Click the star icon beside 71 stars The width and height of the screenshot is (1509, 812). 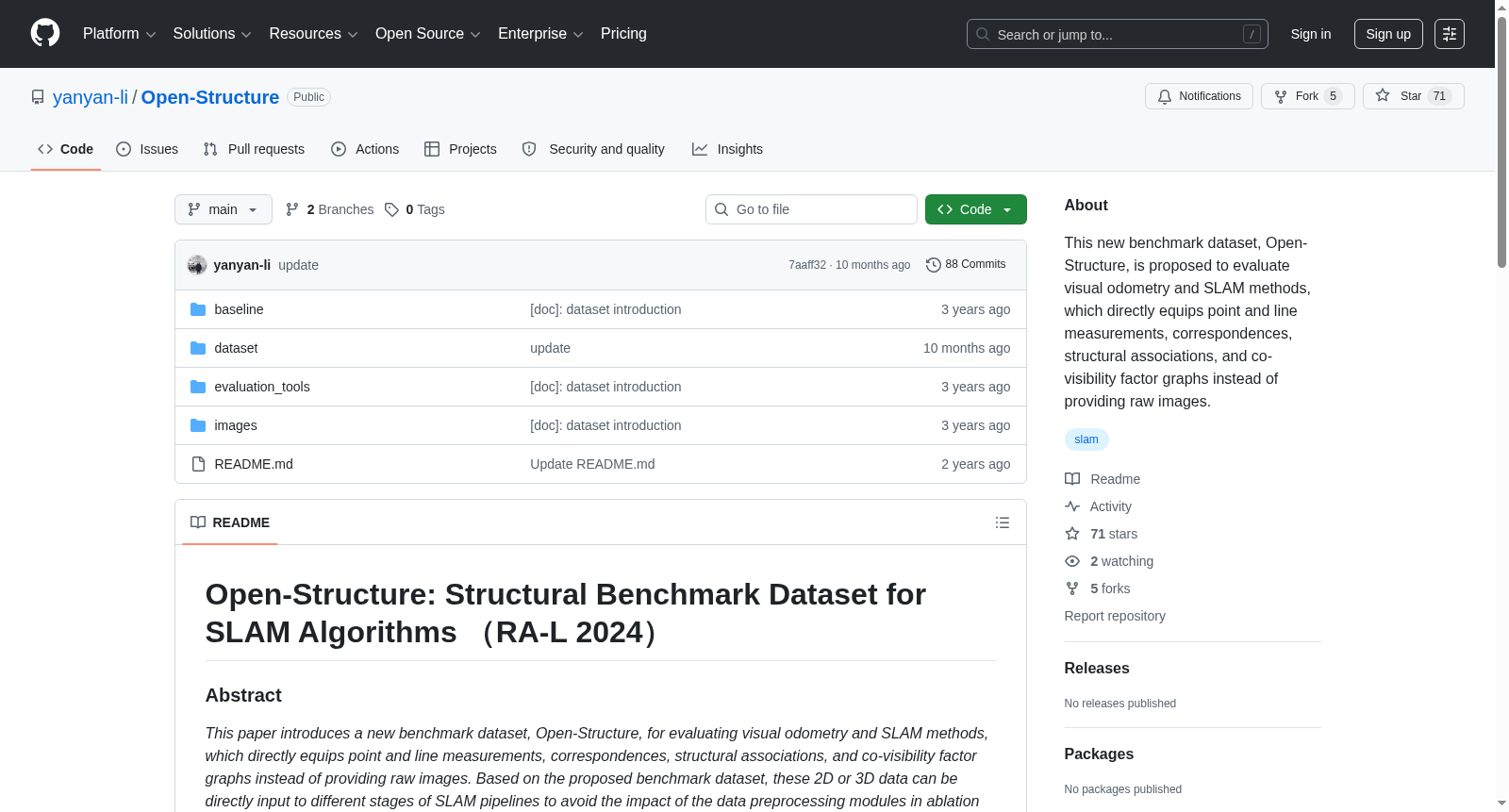tap(1072, 534)
